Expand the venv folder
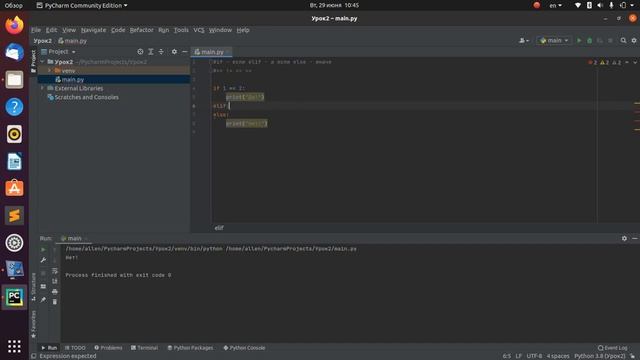The width and height of the screenshot is (640, 360). [50, 71]
